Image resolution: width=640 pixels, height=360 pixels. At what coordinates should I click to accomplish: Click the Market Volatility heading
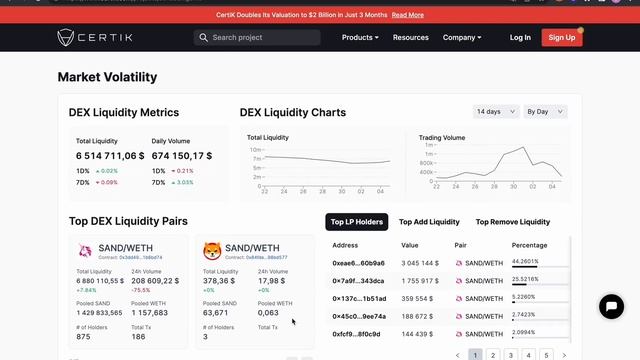[107, 77]
